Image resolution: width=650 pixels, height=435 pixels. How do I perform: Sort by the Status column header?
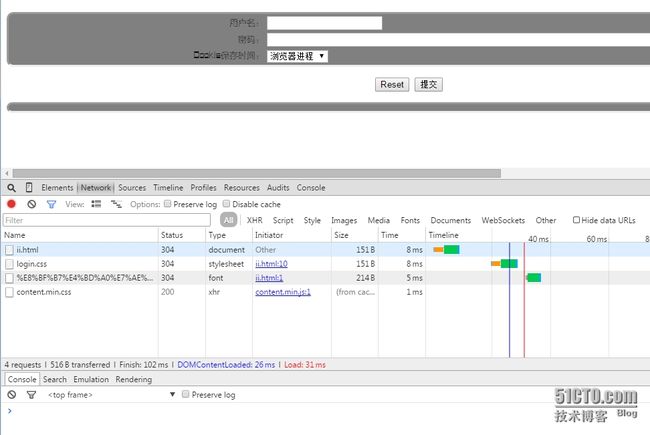pyautogui.click(x=182, y=235)
